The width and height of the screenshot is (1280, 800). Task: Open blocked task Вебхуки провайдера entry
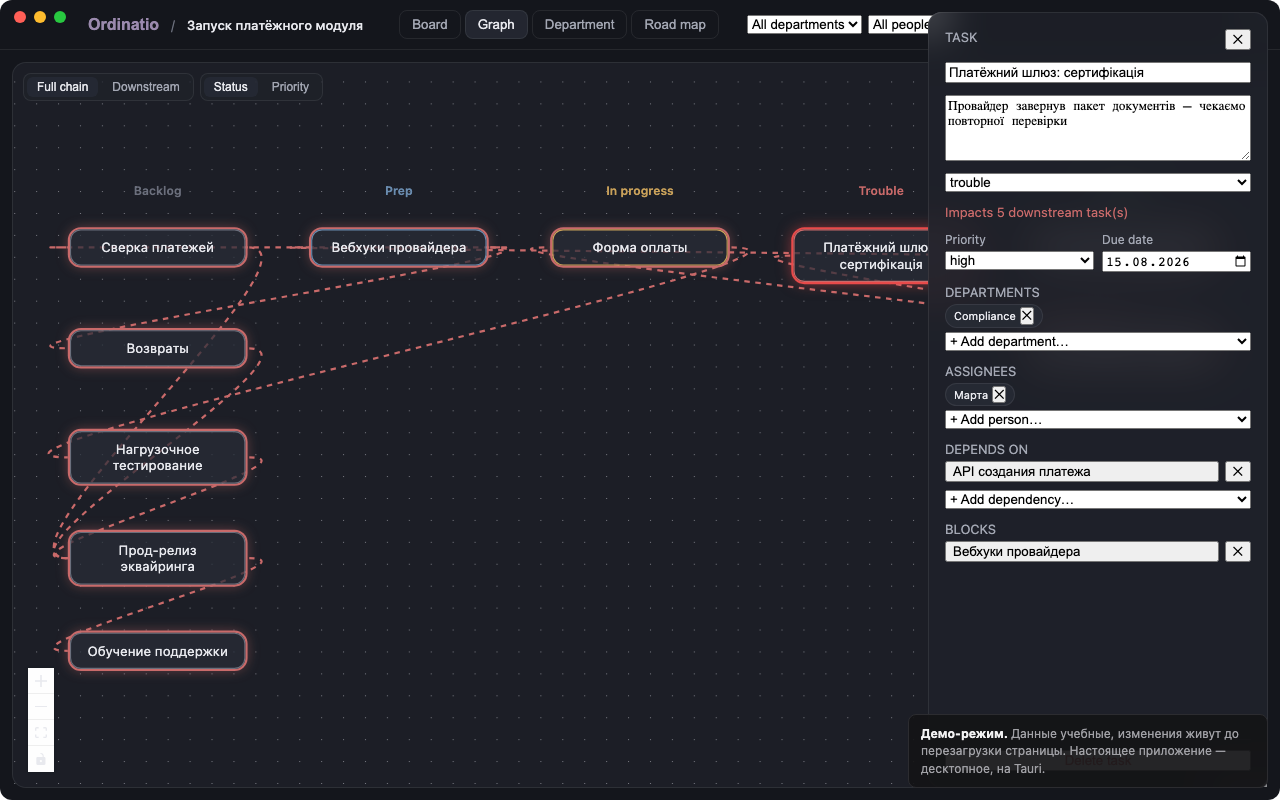tap(1082, 551)
